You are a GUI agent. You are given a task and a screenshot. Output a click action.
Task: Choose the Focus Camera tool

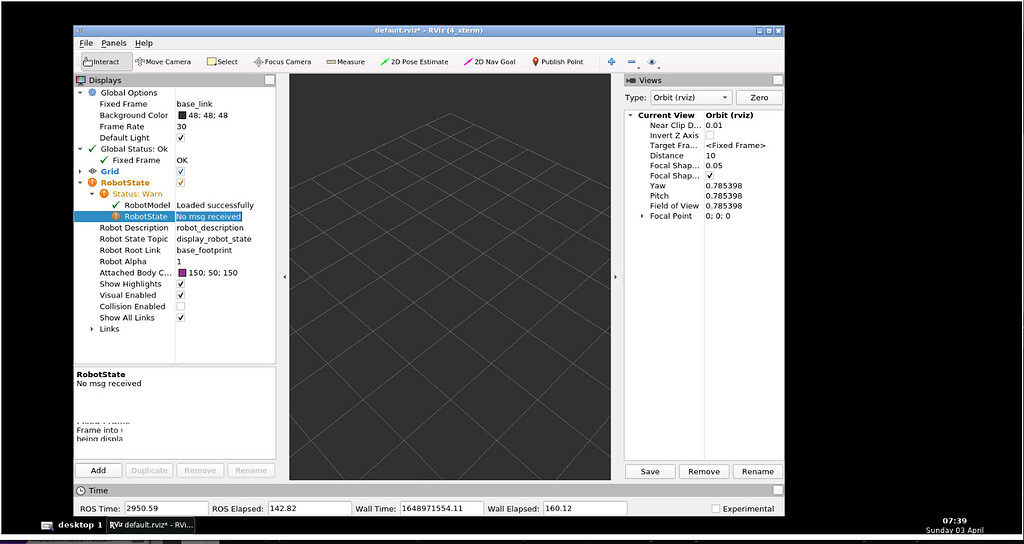[x=282, y=62]
